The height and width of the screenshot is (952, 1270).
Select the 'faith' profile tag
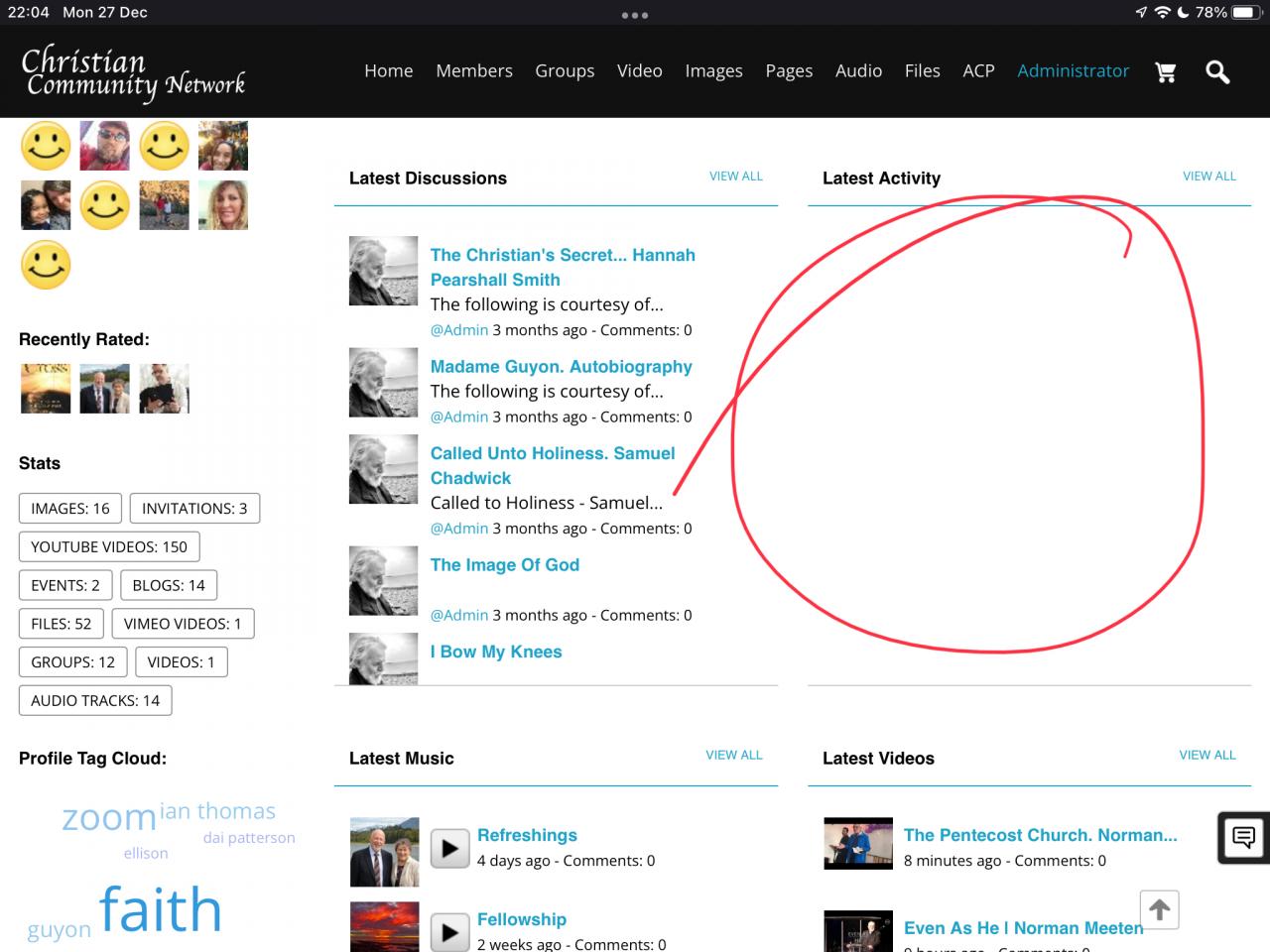tap(161, 909)
